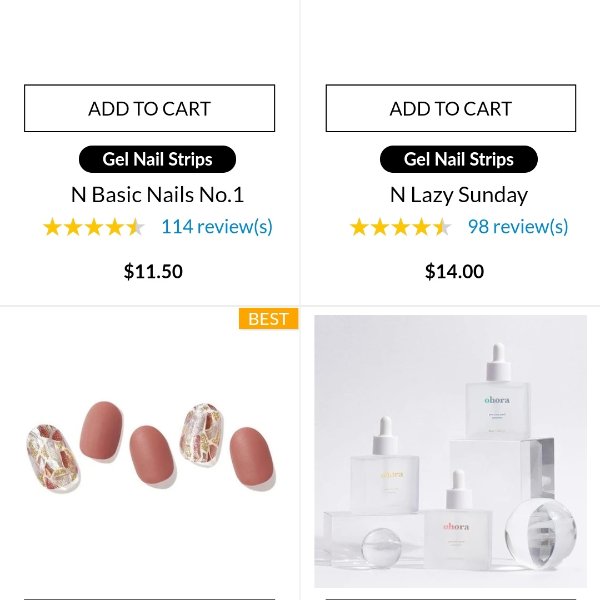Click the bottom ohora bottle with pink logo
The image size is (600, 600).
click(458, 520)
